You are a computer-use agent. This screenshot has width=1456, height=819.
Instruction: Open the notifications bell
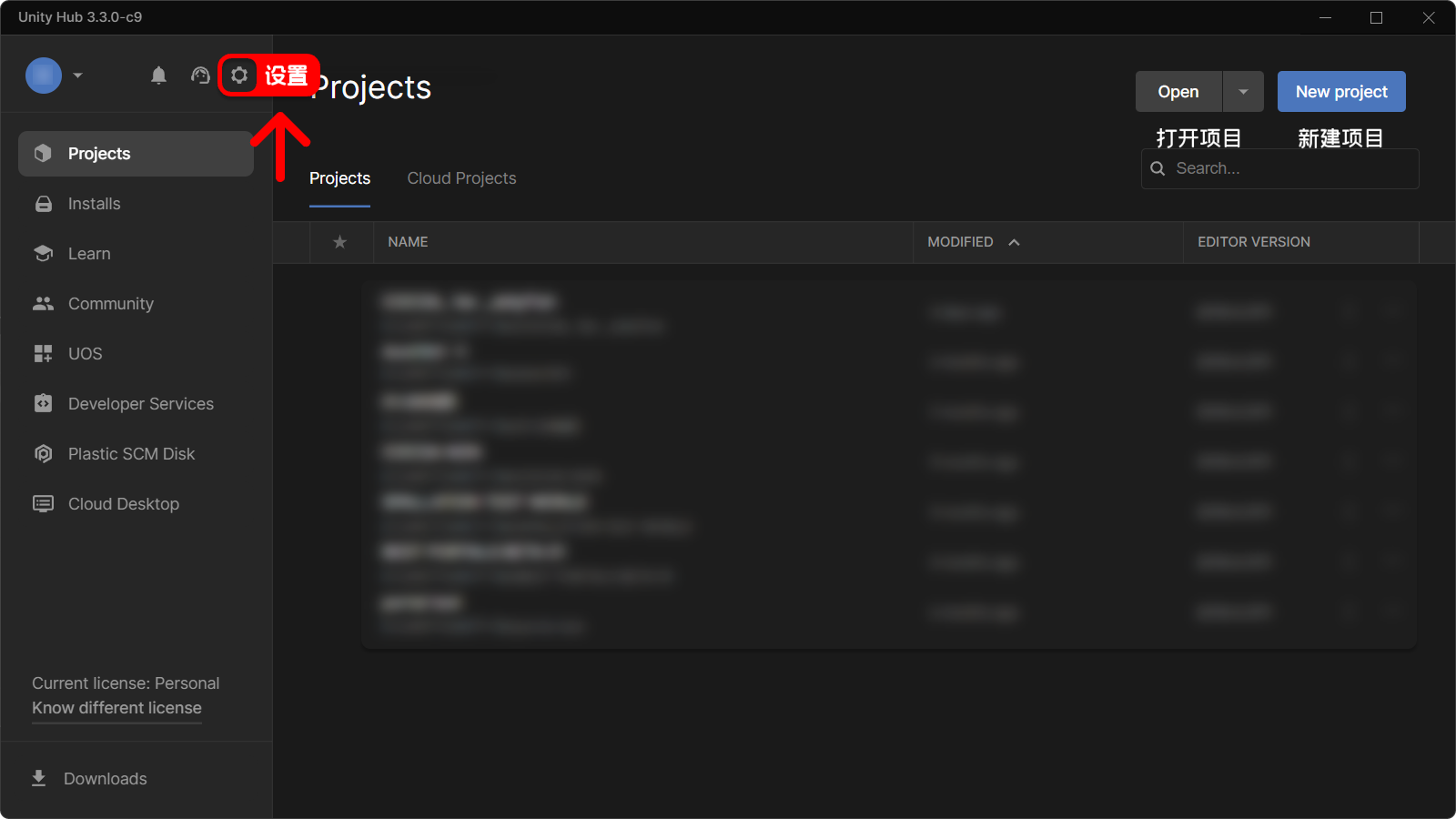coord(158,76)
